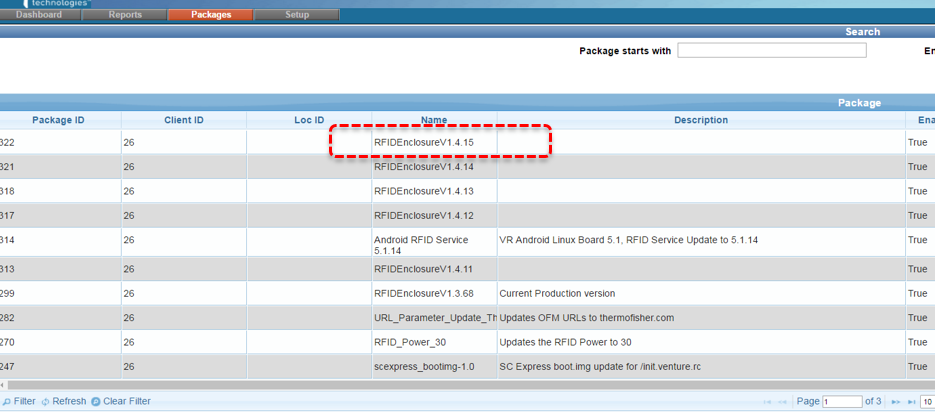Select the Packages tab
The height and width of the screenshot is (412, 937).
point(211,15)
